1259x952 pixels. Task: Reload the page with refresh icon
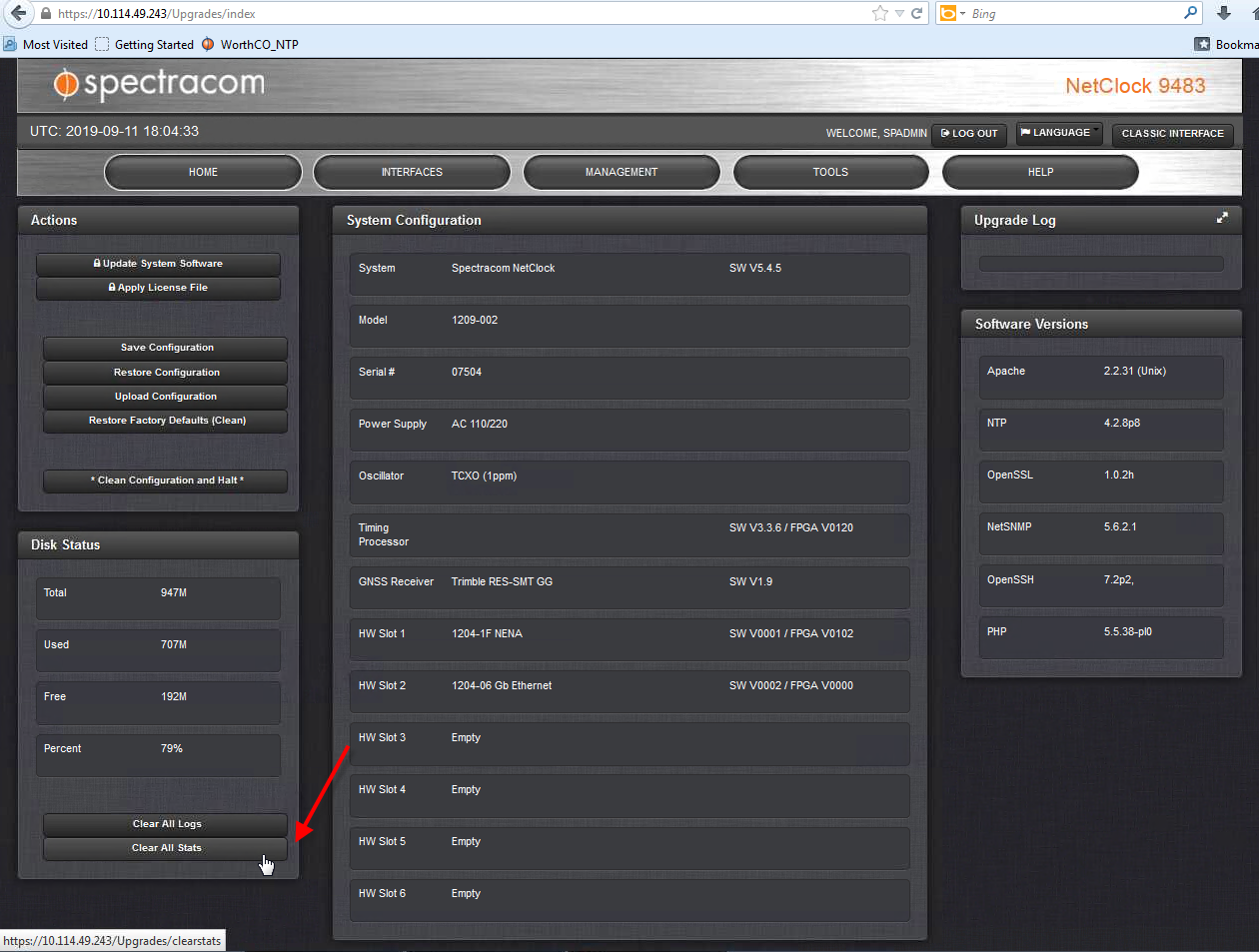pos(917,13)
